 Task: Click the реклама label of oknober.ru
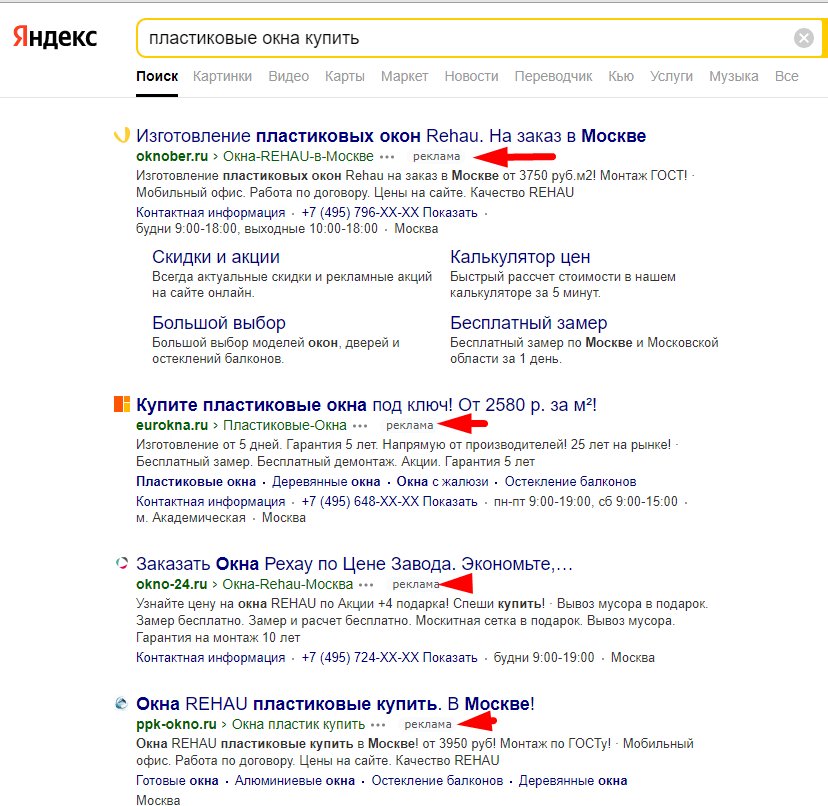point(436,156)
